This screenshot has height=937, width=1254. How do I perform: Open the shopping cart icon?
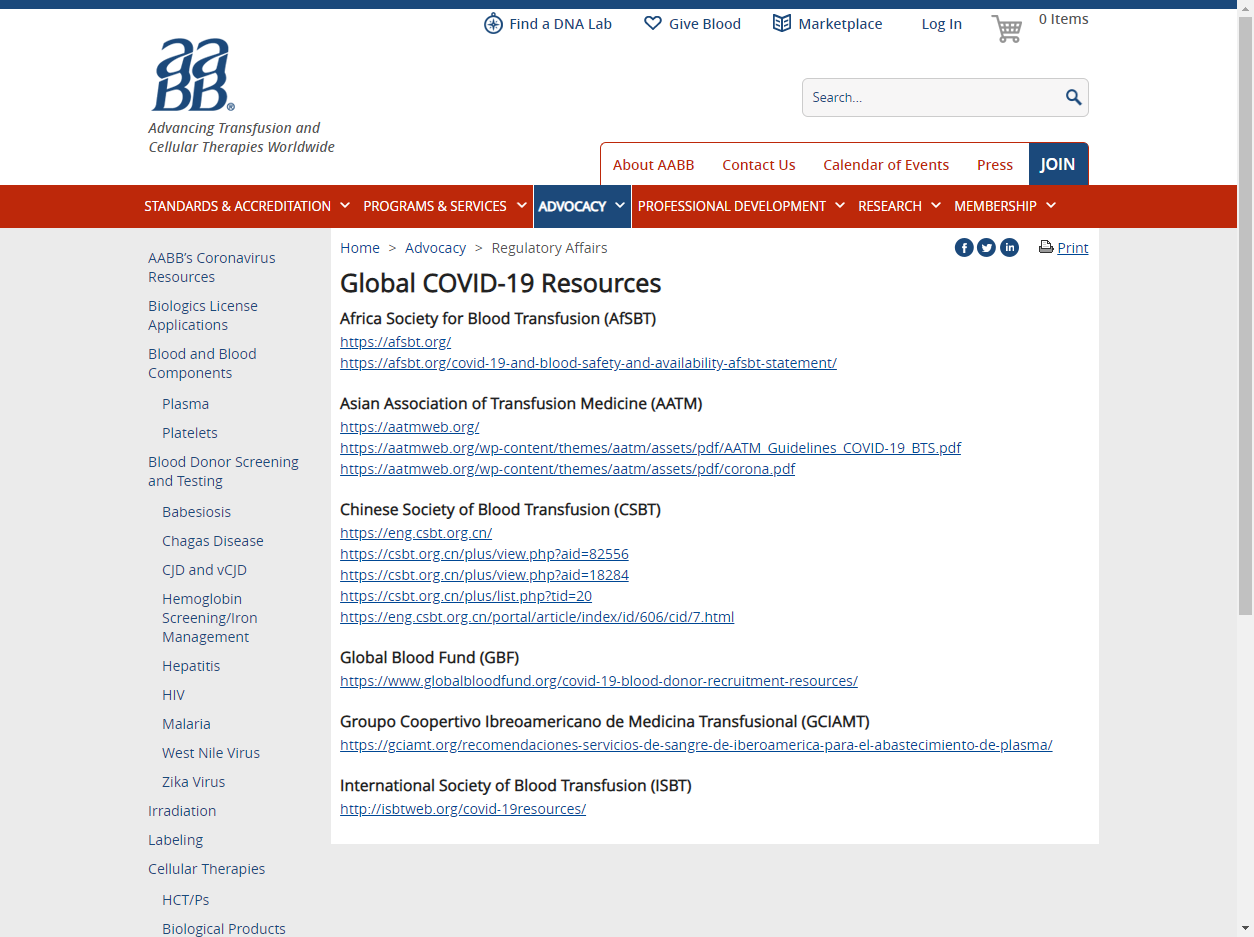1007,29
